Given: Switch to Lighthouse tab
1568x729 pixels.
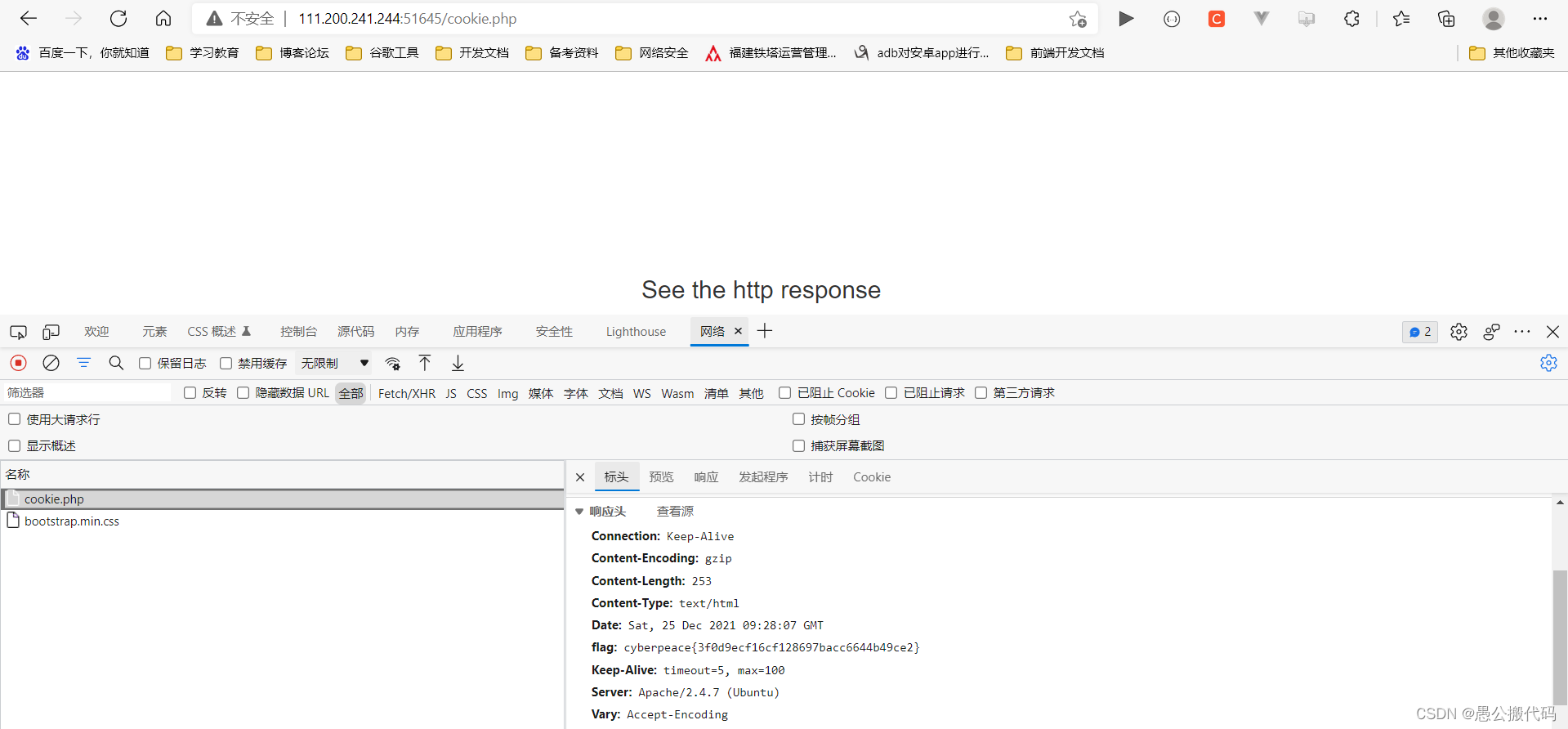Looking at the screenshot, I should (636, 332).
